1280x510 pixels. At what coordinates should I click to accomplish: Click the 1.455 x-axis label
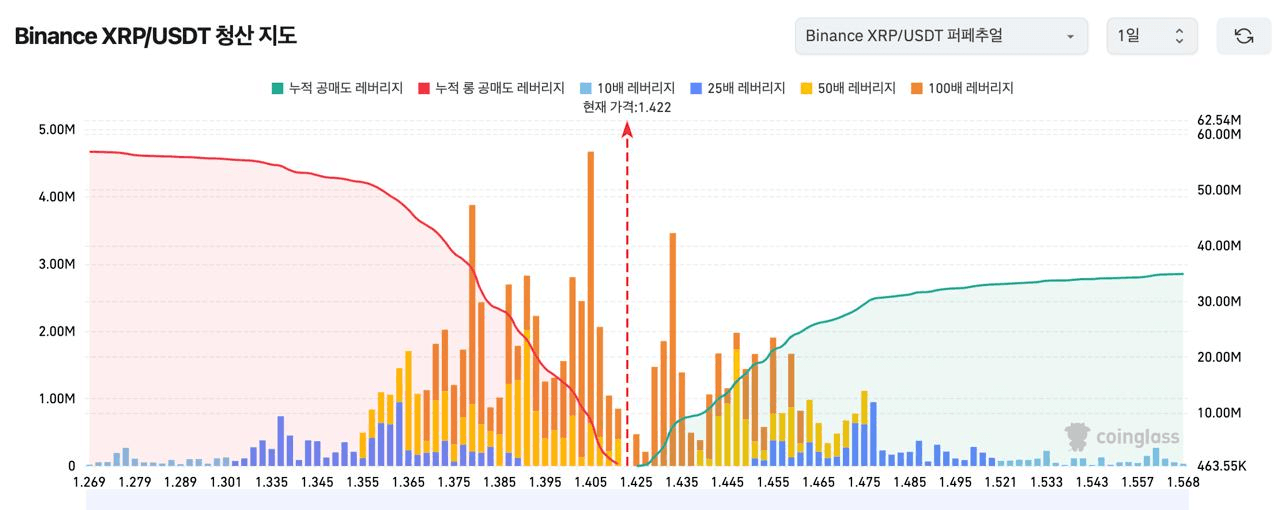coord(773,482)
